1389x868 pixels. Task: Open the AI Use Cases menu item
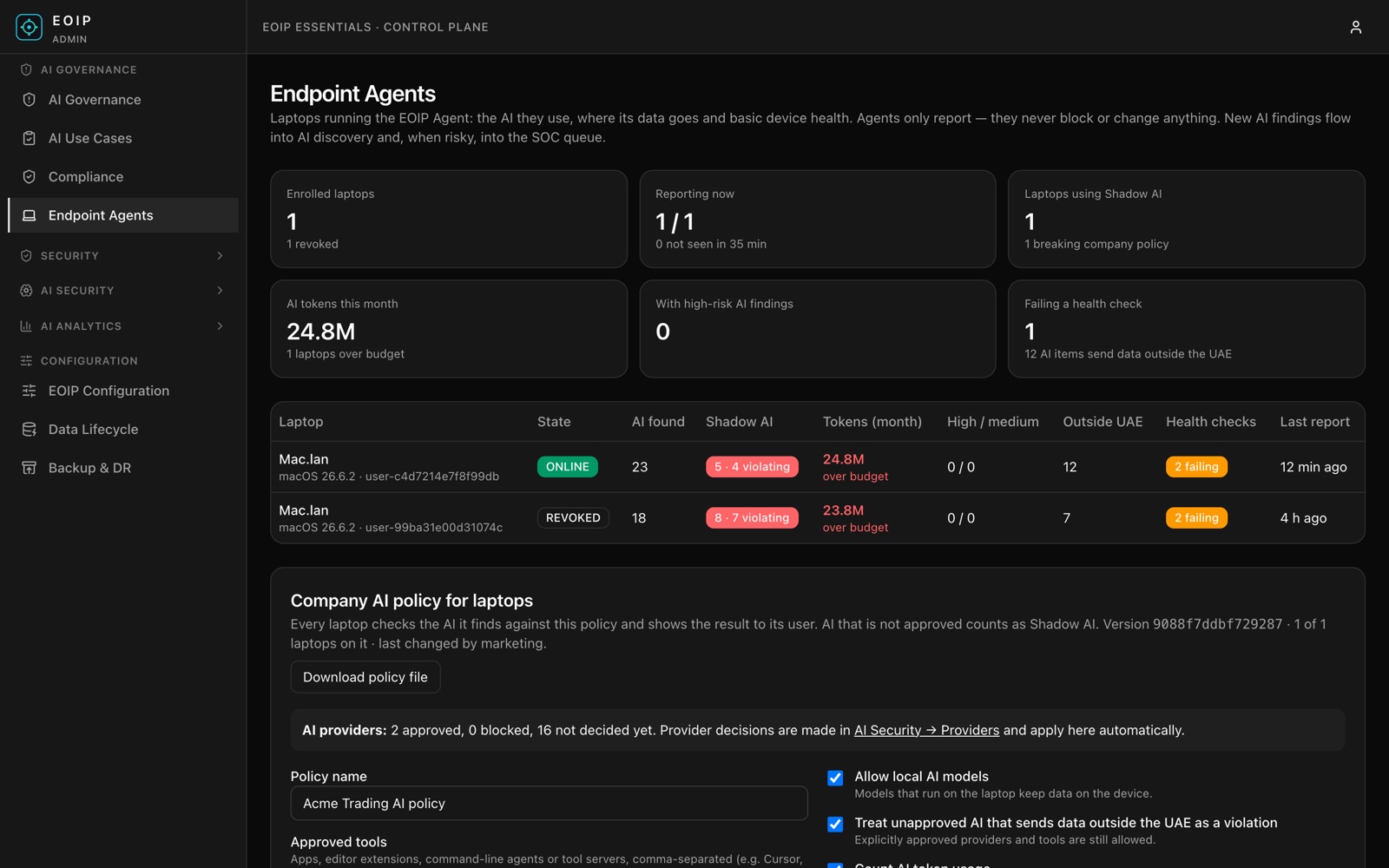coord(123,138)
